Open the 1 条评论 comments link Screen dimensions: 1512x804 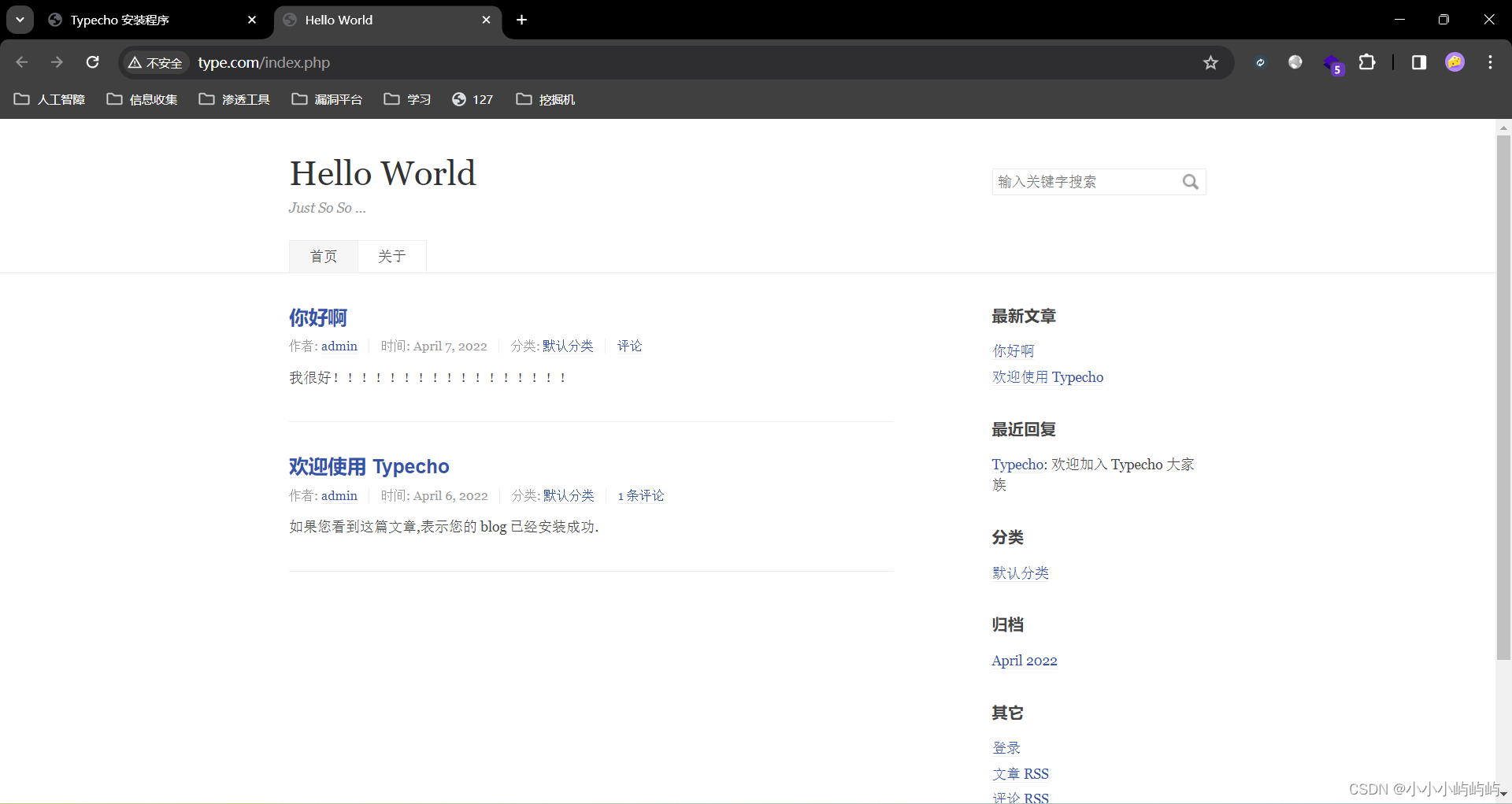641,496
